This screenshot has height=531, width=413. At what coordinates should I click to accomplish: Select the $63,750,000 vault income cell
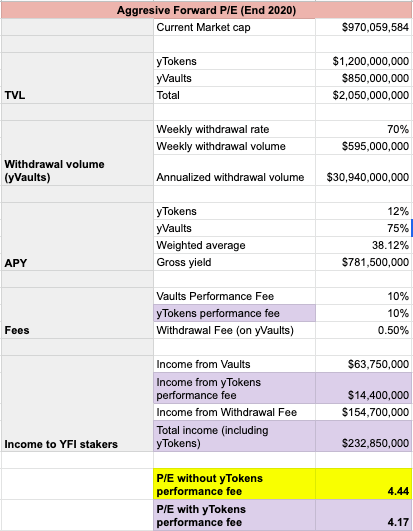click(364, 364)
